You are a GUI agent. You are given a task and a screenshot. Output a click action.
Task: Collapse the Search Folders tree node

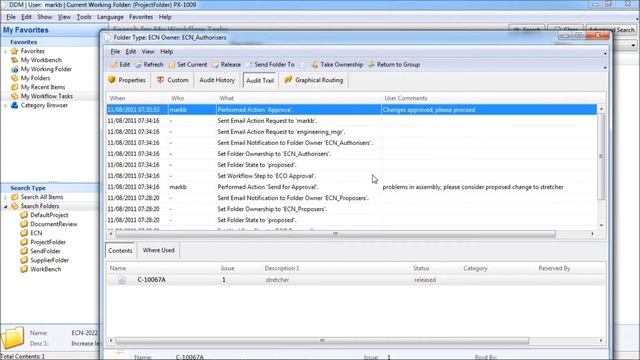6,207
